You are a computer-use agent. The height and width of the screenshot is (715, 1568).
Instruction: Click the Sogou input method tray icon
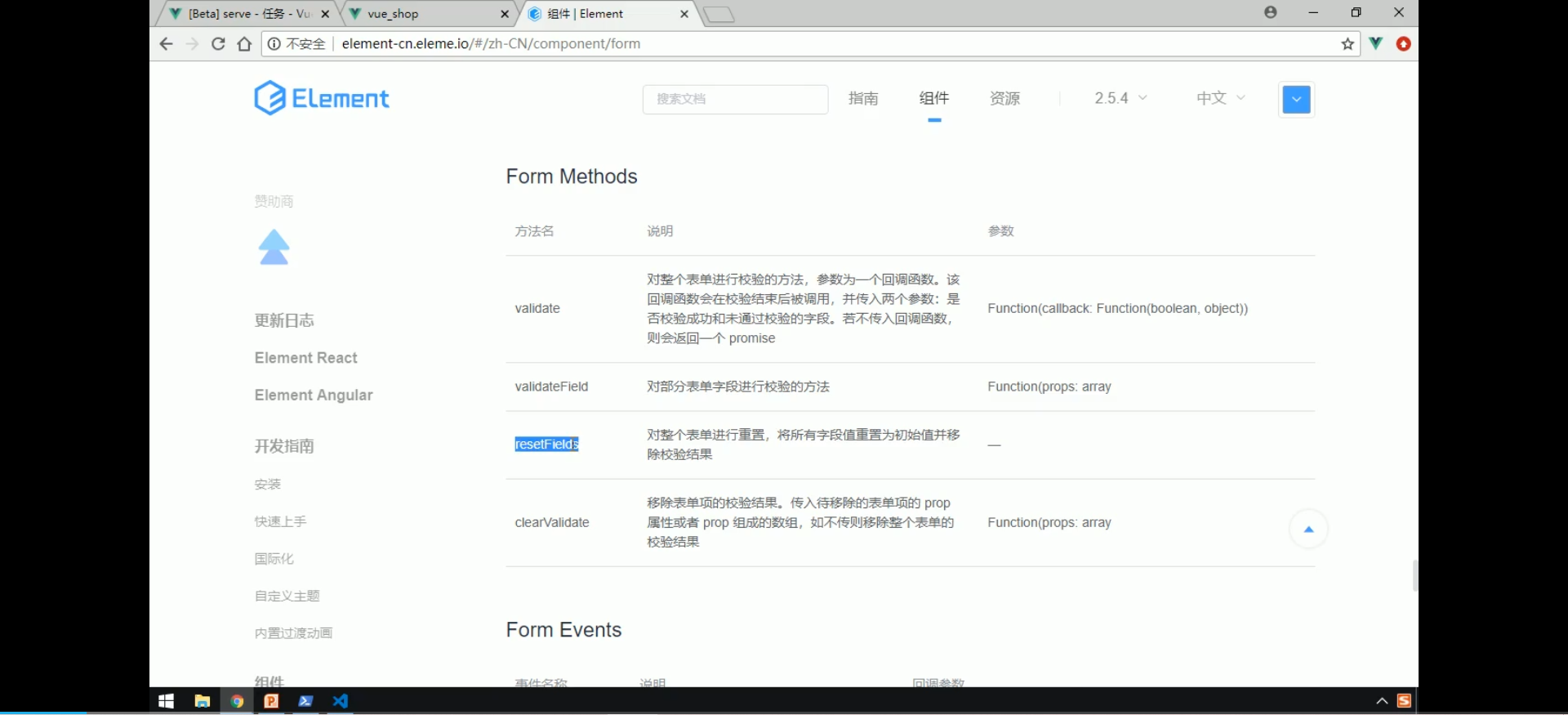click(x=1404, y=701)
